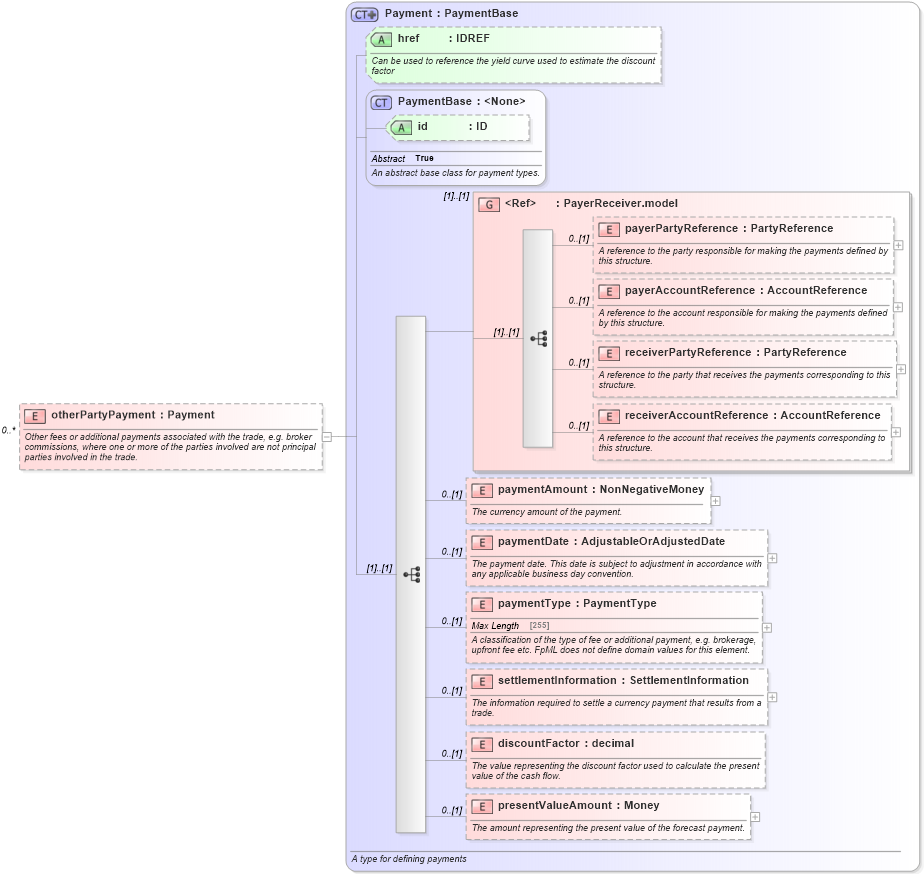The height and width of the screenshot is (874, 924).
Task: Click the CT icon beside Payment : PaymentBase
Action: point(364,14)
